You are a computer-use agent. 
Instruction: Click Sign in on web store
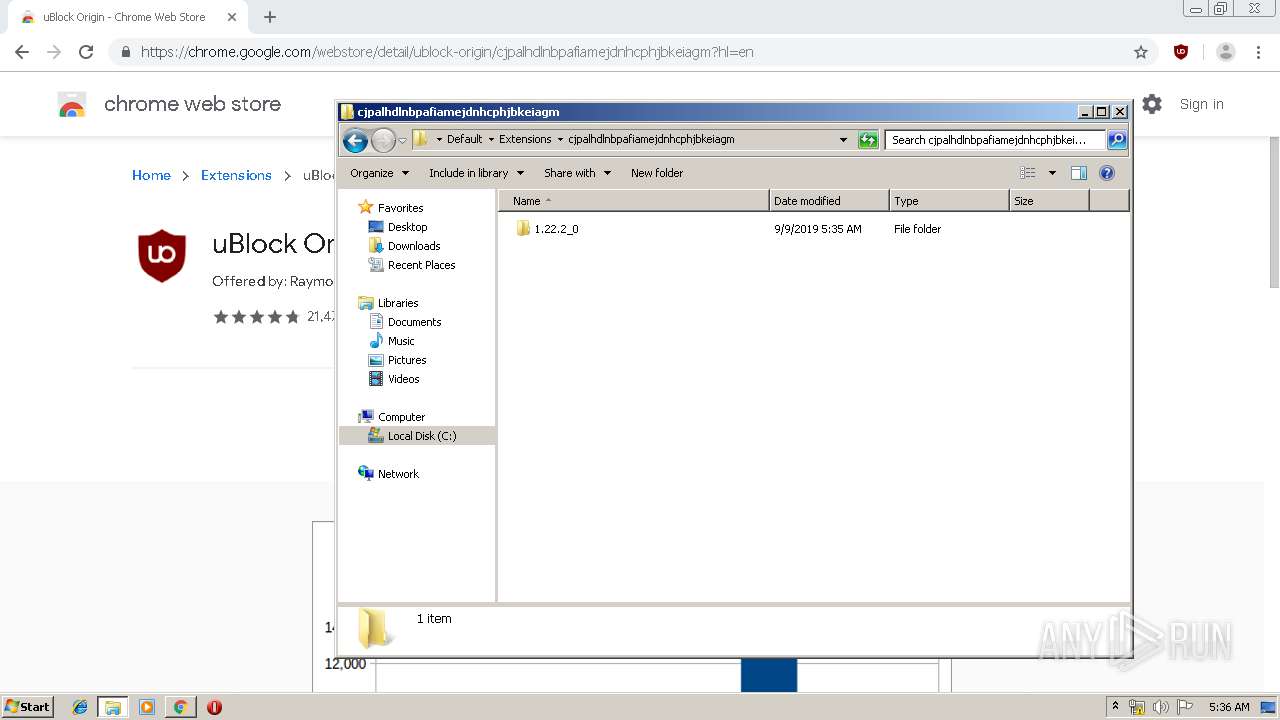[x=1201, y=104]
